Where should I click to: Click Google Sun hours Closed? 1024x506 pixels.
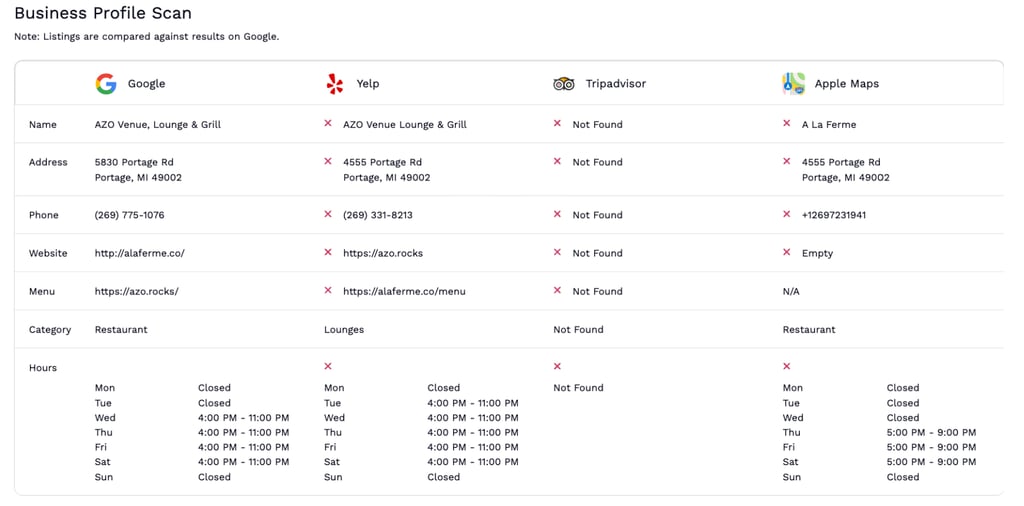tap(214, 477)
